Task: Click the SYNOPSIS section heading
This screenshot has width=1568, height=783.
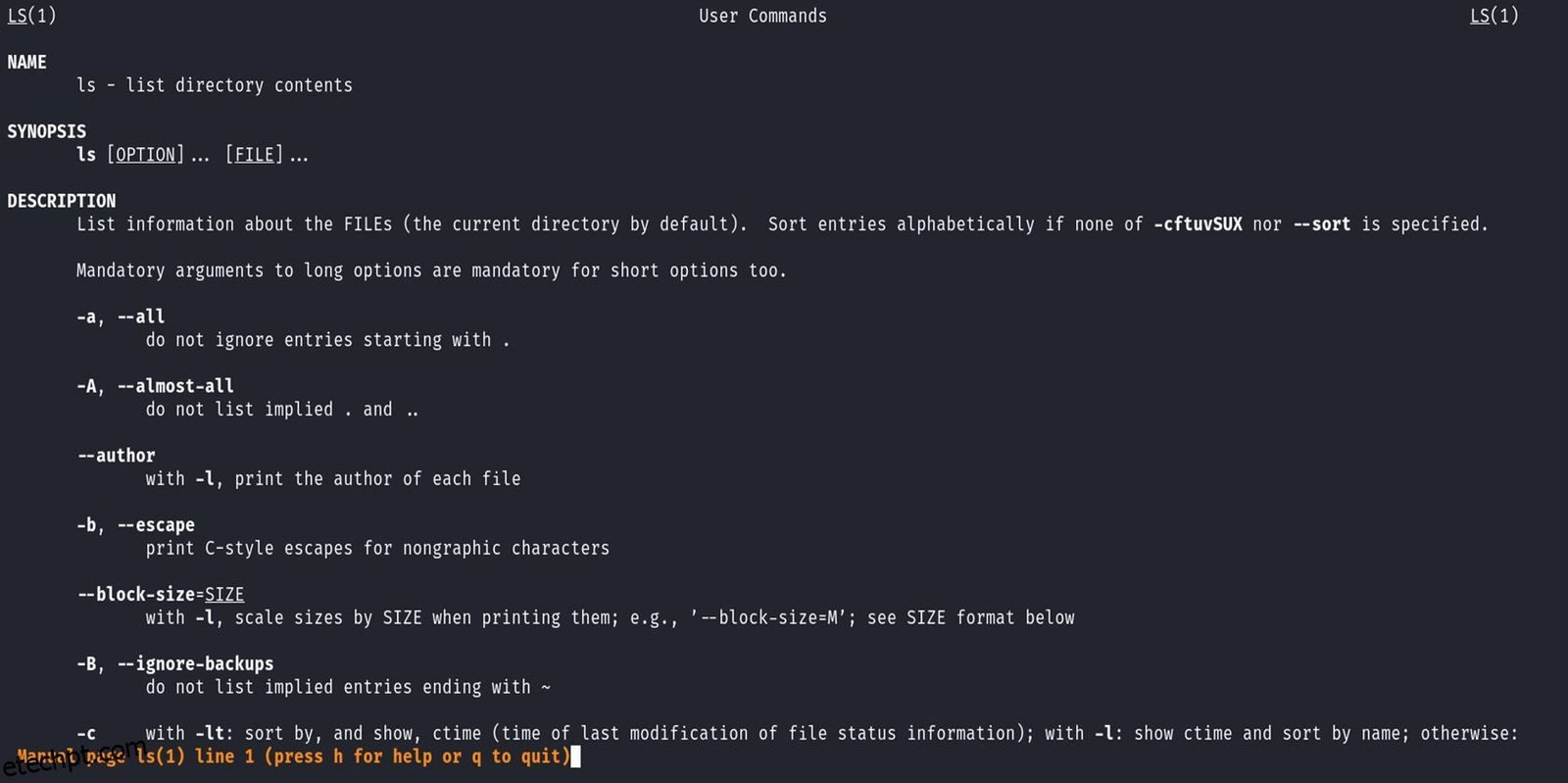Action: (x=46, y=131)
